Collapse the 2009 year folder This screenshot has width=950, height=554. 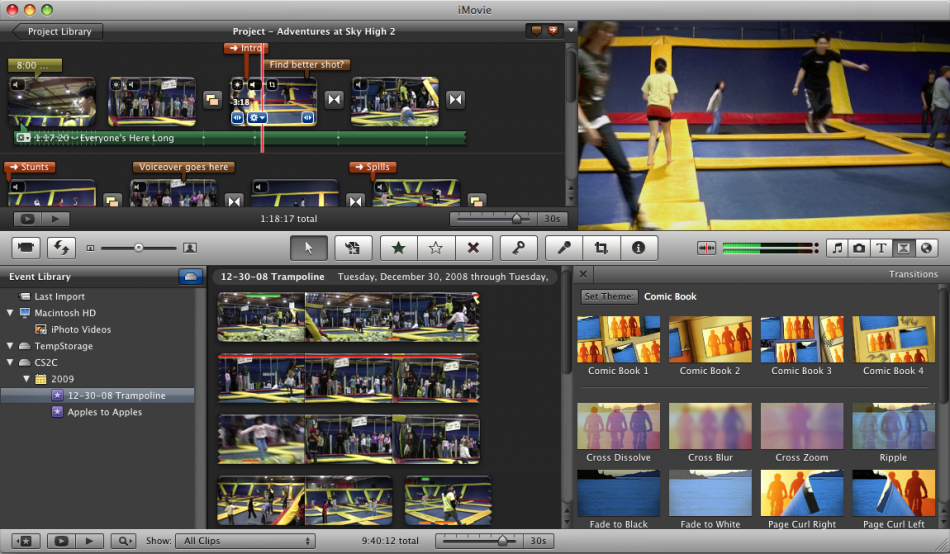pos(26,379)
